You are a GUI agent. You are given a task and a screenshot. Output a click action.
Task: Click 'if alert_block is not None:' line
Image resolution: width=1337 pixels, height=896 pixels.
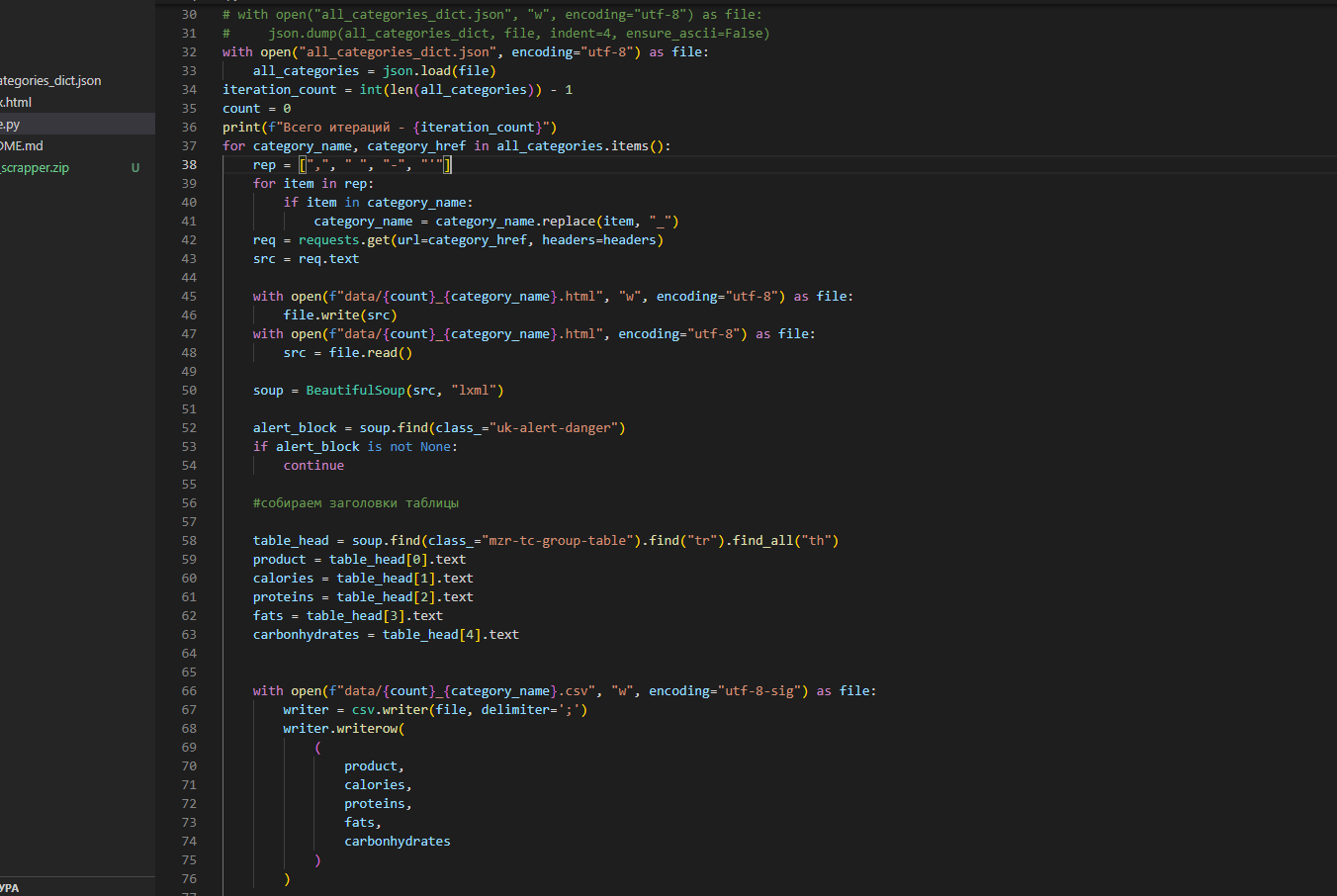(356, 446)
